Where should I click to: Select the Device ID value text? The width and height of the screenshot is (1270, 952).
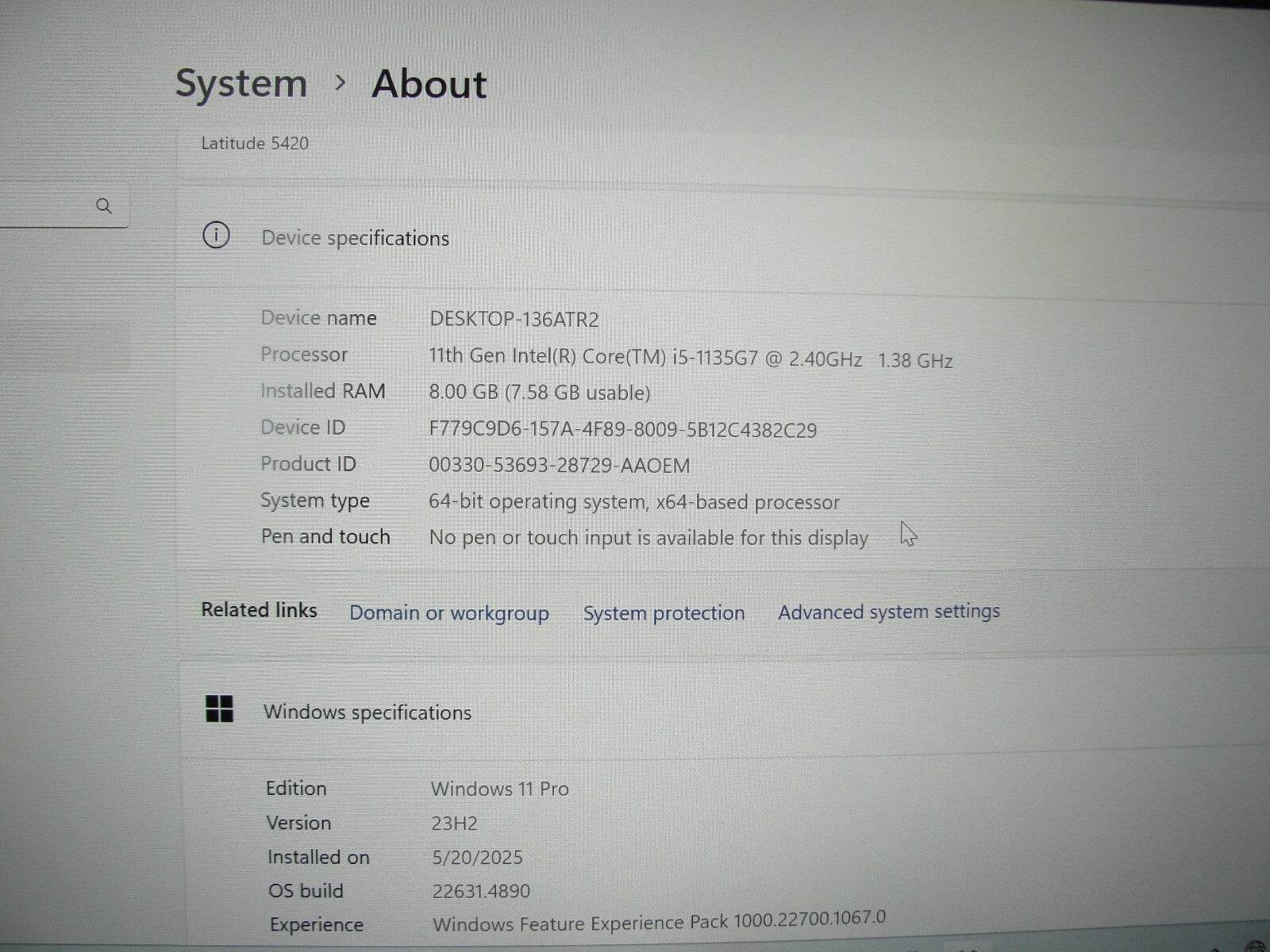pyautogui.click(x=624, y=428)
